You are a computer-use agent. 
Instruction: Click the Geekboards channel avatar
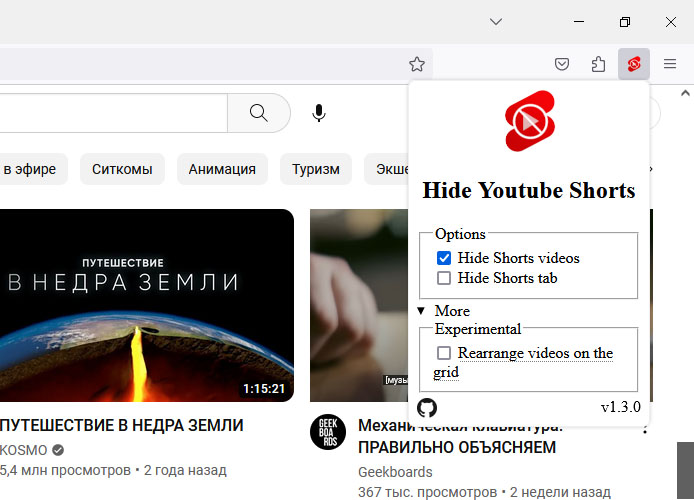point(328,432)
